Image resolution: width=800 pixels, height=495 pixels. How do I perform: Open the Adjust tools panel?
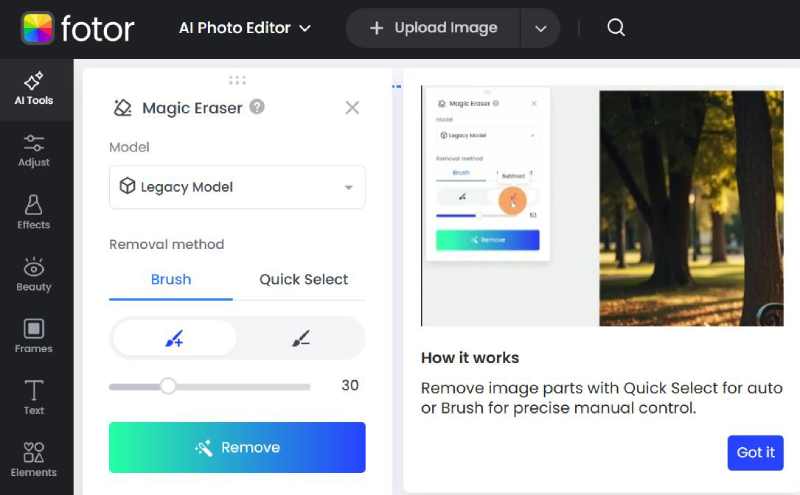coord(34,151)
